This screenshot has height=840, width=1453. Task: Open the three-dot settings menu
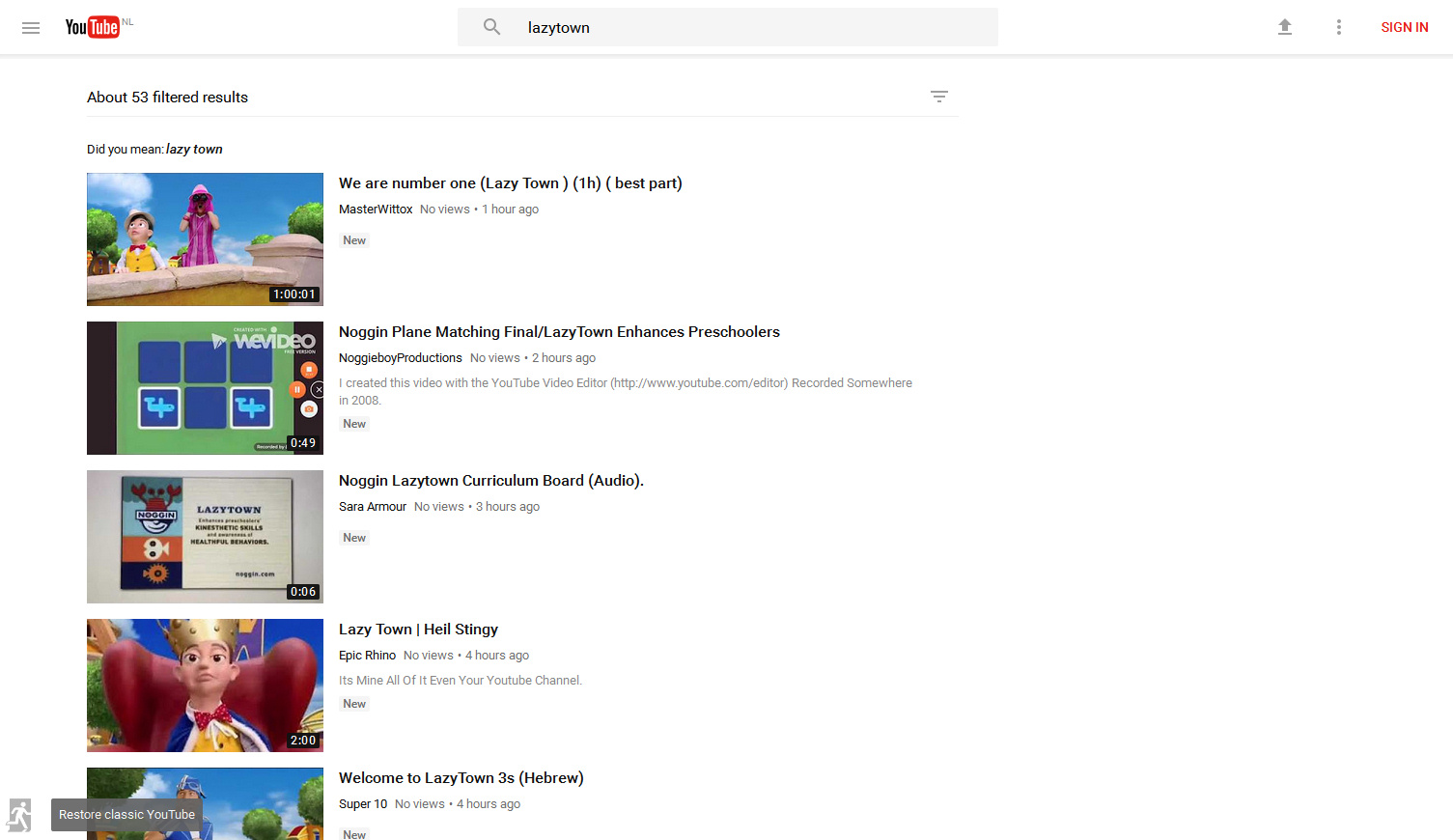pos(1338,27)
